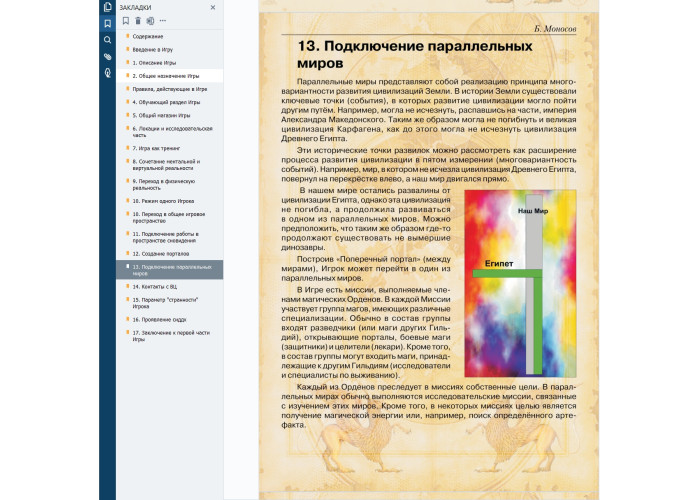The height and width of the screenshot is (500, 700).
Task: Click the expand bookmarks icon next to trash
Action: point(150,20)
